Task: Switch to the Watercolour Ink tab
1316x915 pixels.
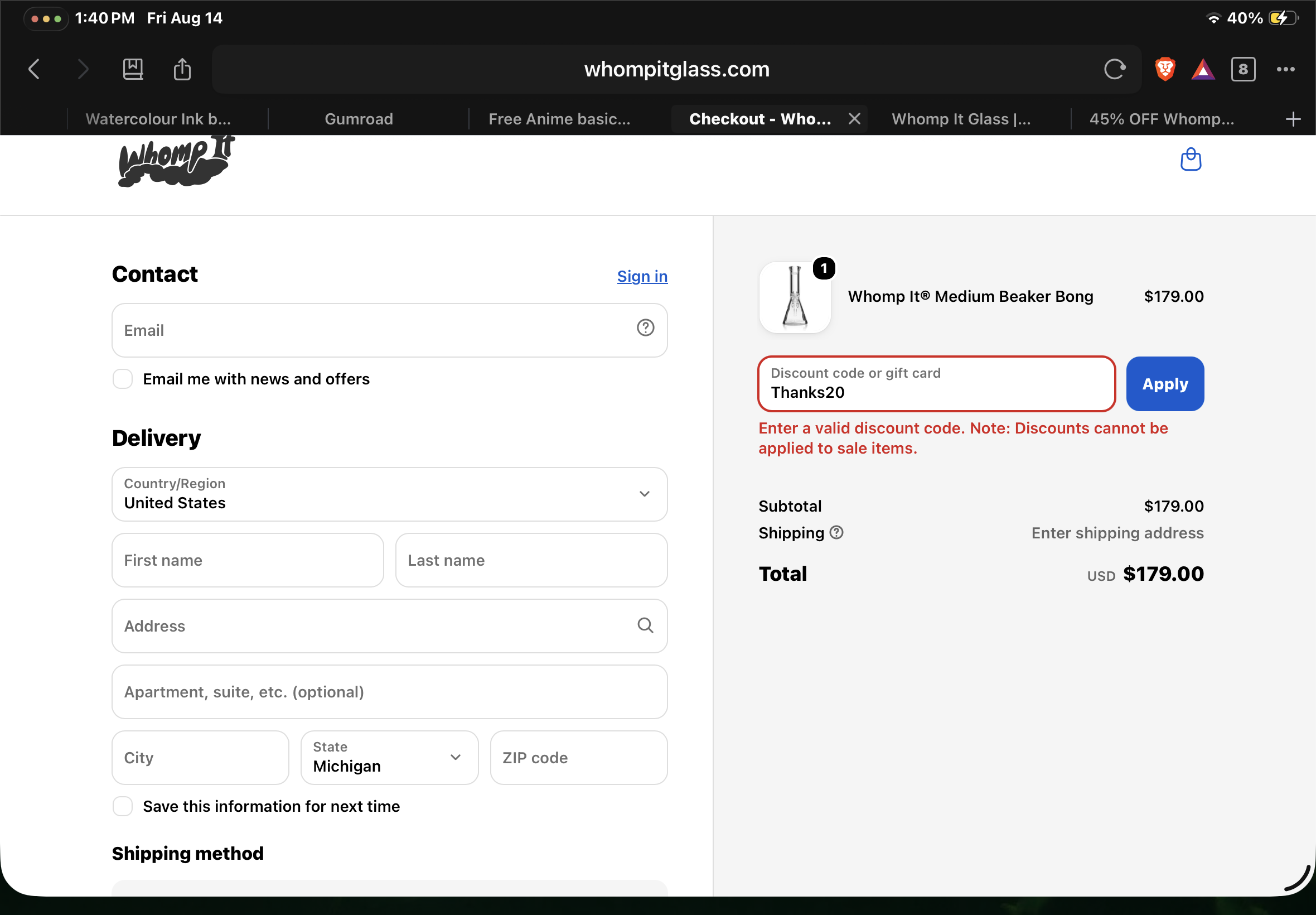Action: tap(158, 119)
